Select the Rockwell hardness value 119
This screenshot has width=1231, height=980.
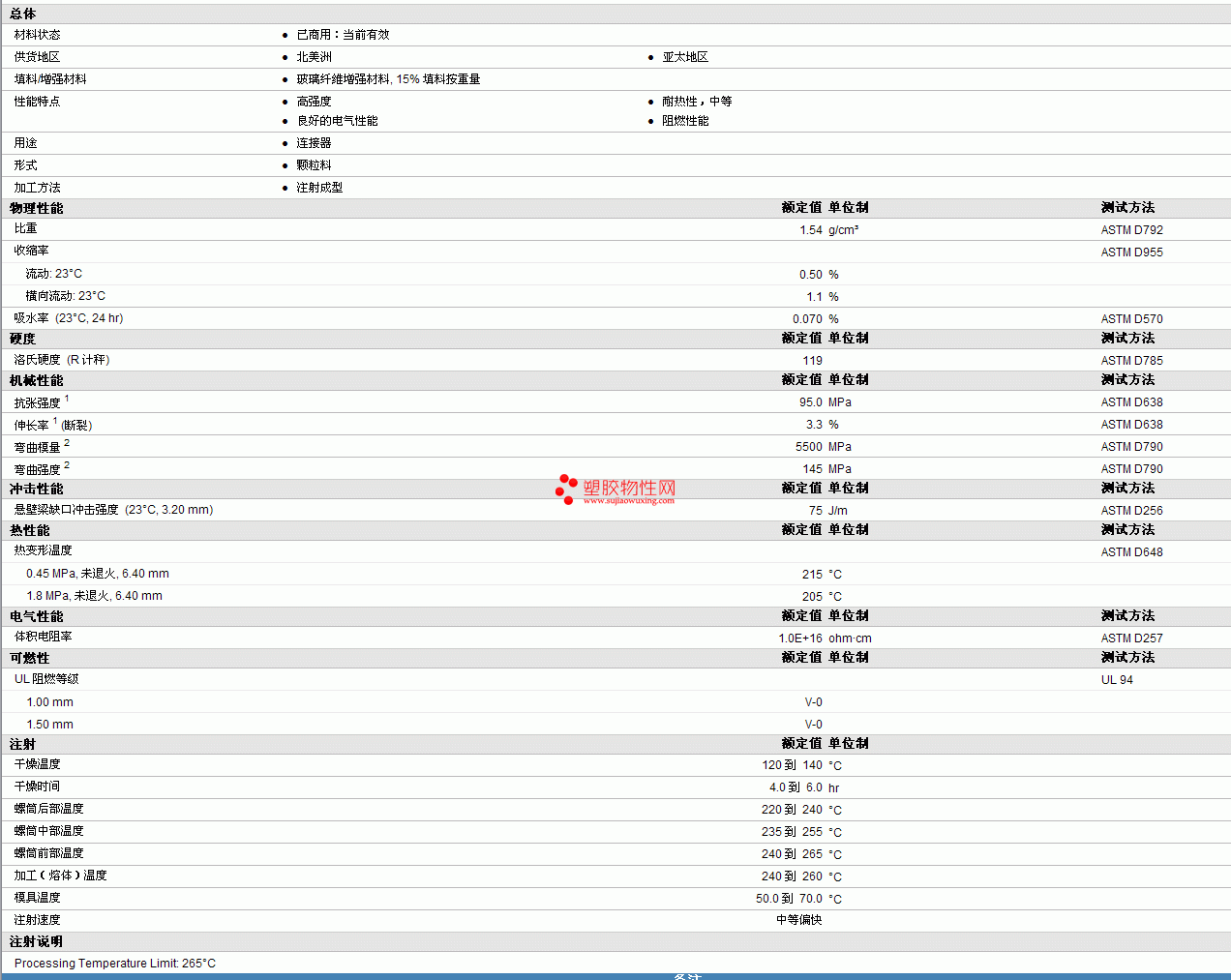[813, 361]
